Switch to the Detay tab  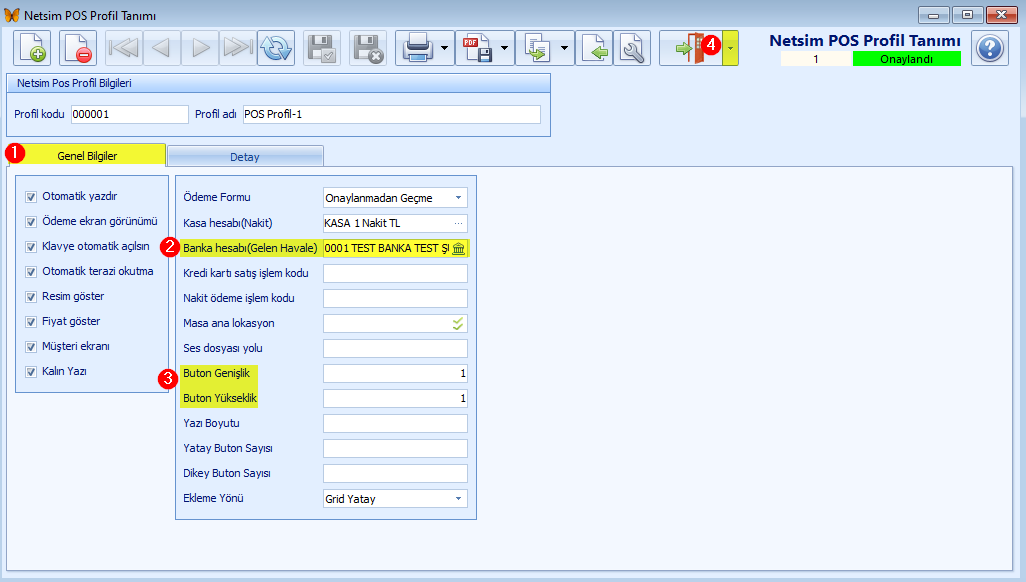[245, 157]
